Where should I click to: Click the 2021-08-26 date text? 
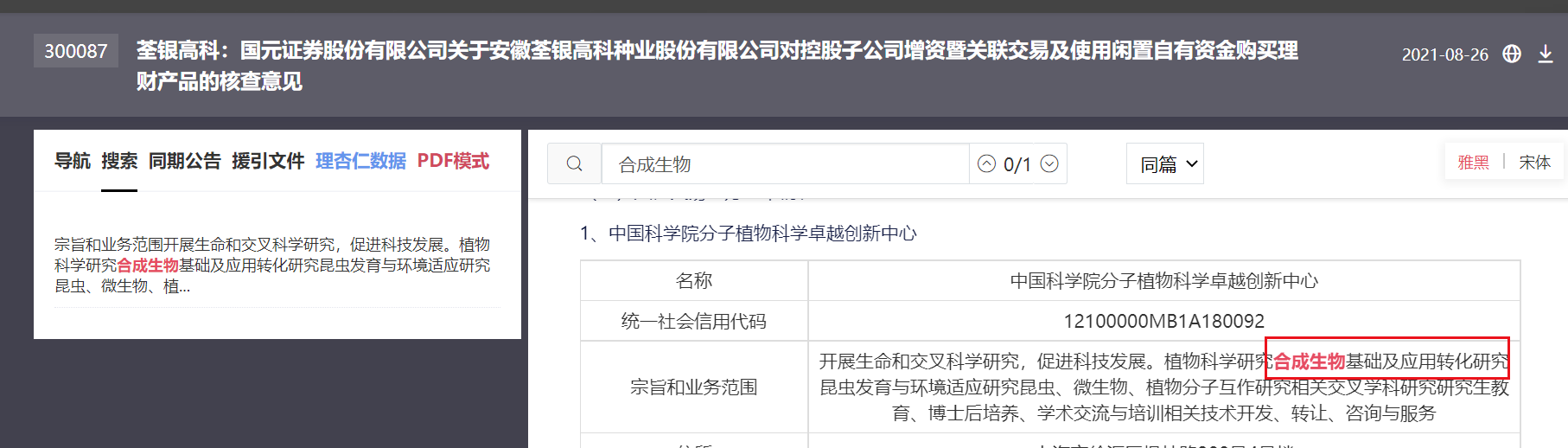tap(1444, 54)
